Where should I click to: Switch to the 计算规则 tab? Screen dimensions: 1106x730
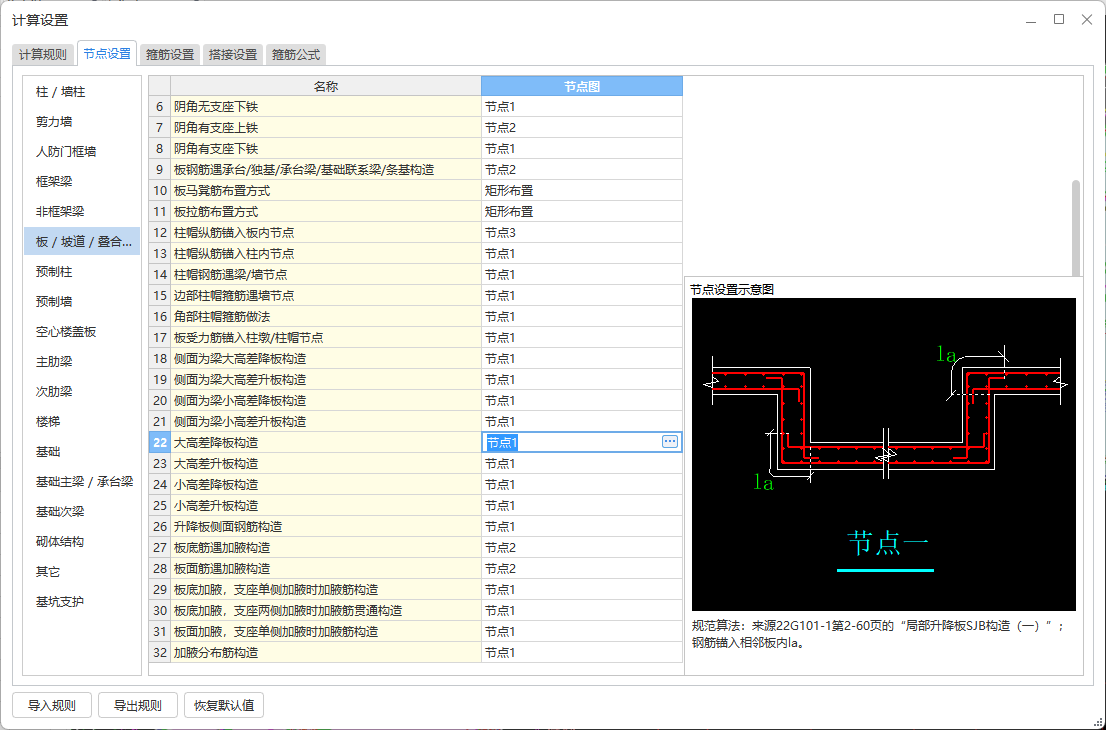point(43,54)
